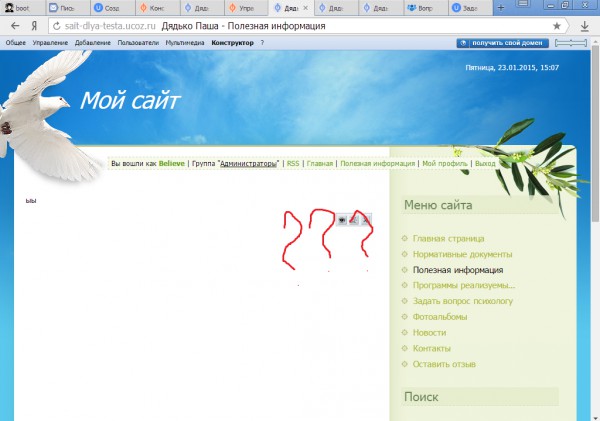
Task: Bookmark page with the star icon
Action: [557, 26]
